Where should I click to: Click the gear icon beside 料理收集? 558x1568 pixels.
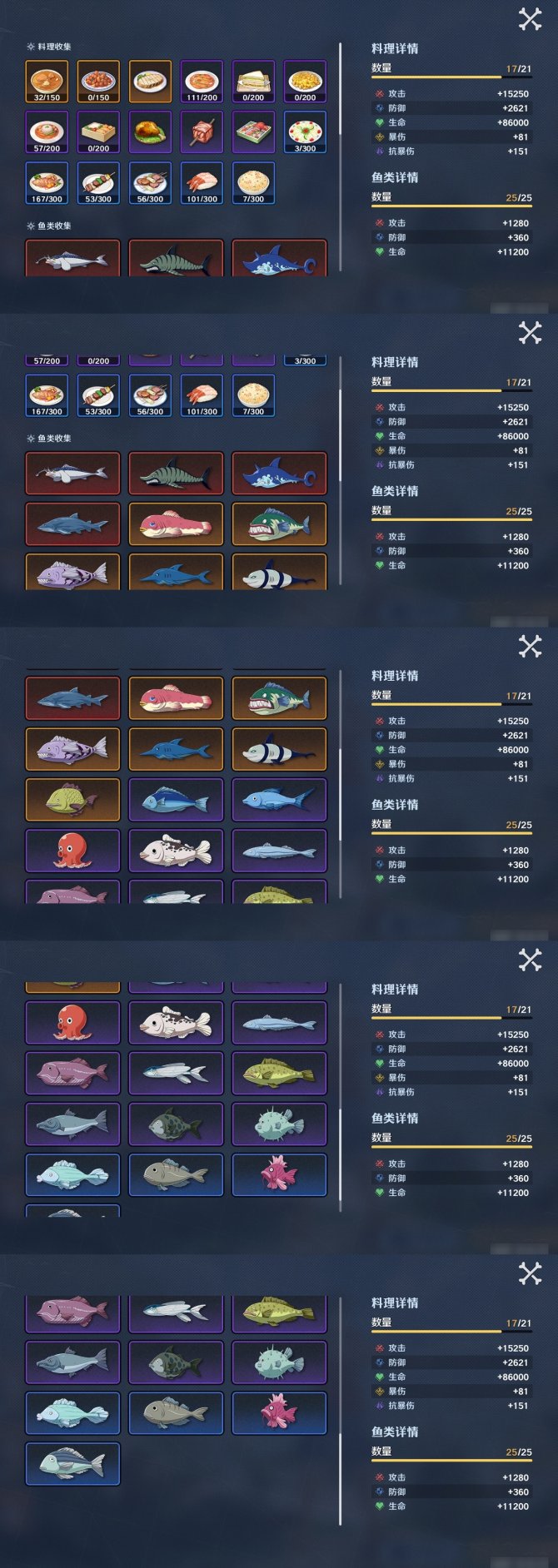31,47
